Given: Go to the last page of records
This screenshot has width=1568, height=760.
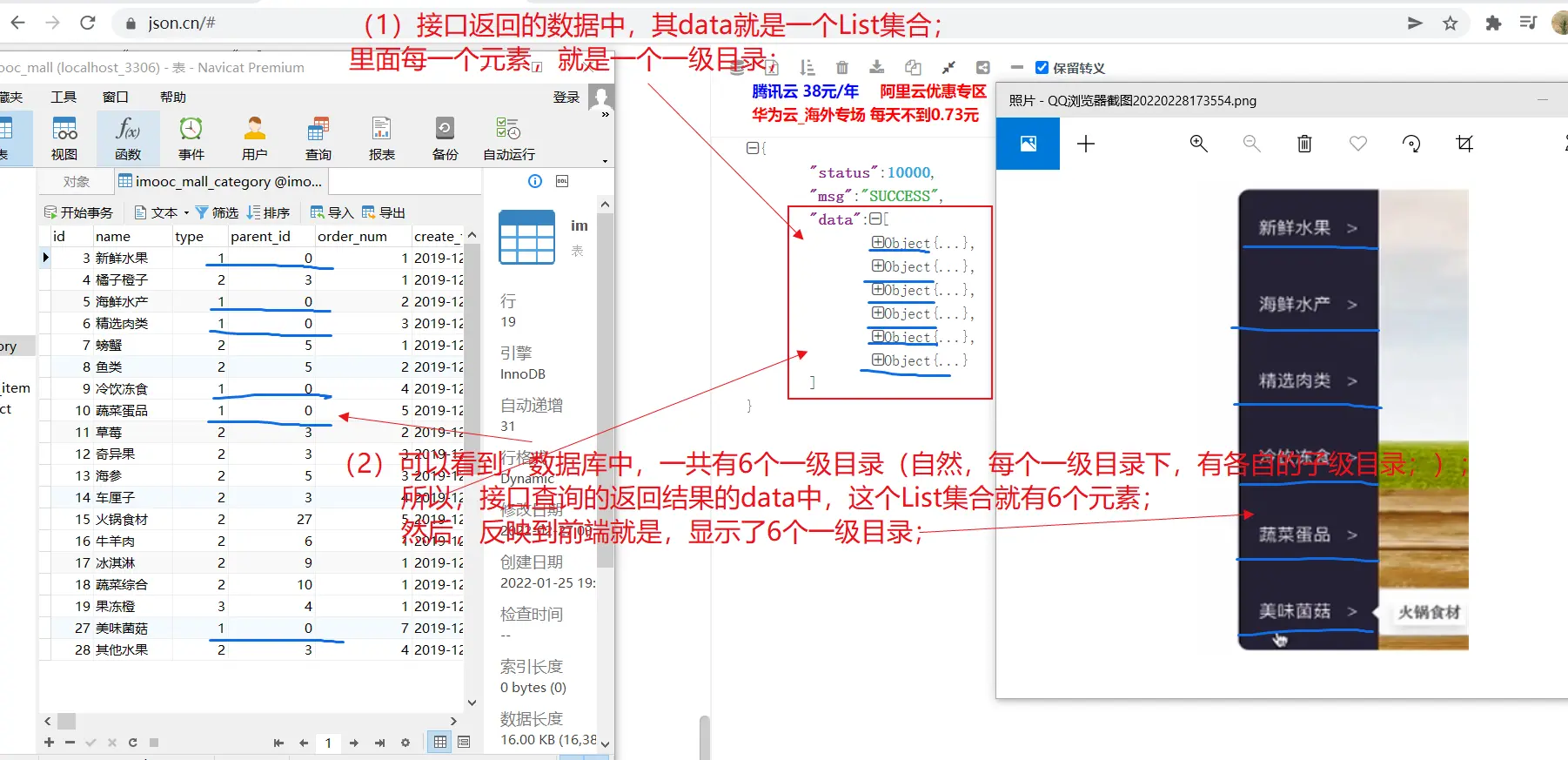Looking at the screenshot, I should click(x=379, y=743).
